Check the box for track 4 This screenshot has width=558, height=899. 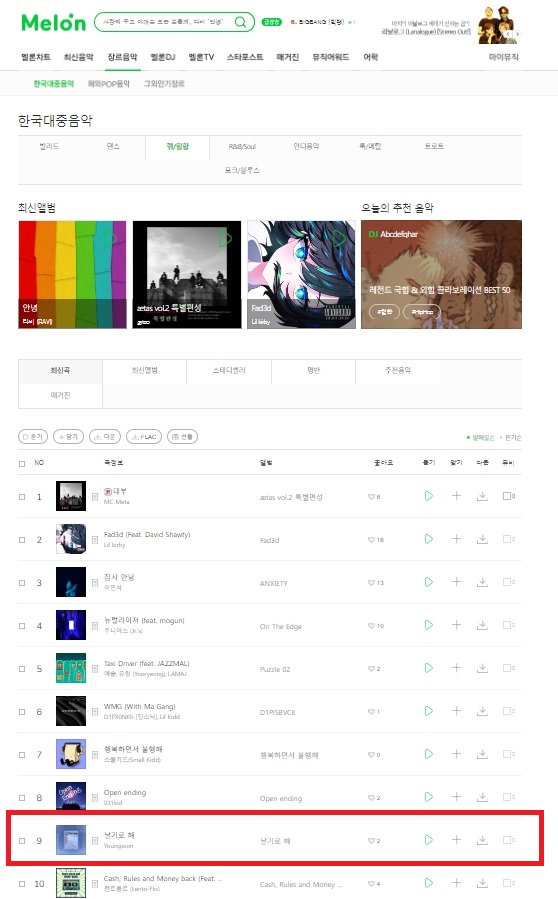pyautogui.click(x=22, y=626)
